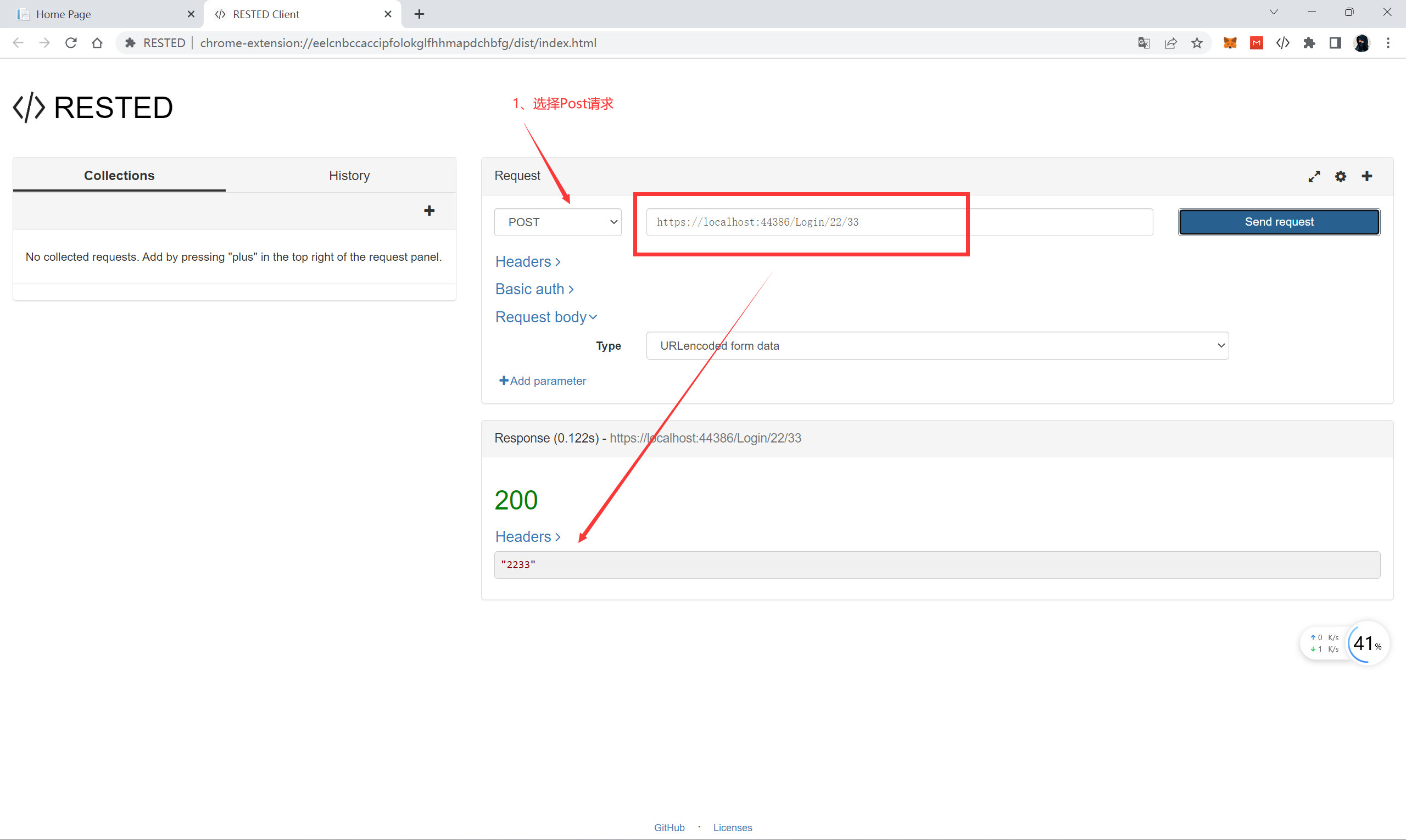Switch to the History tab

pyautogui.click(x=349, y=176)
